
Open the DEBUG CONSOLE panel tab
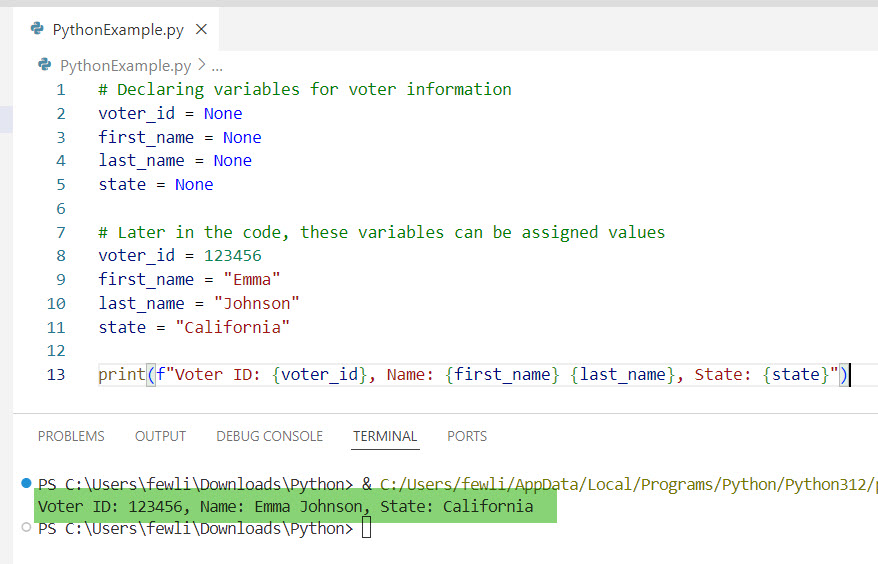point(269,436)
